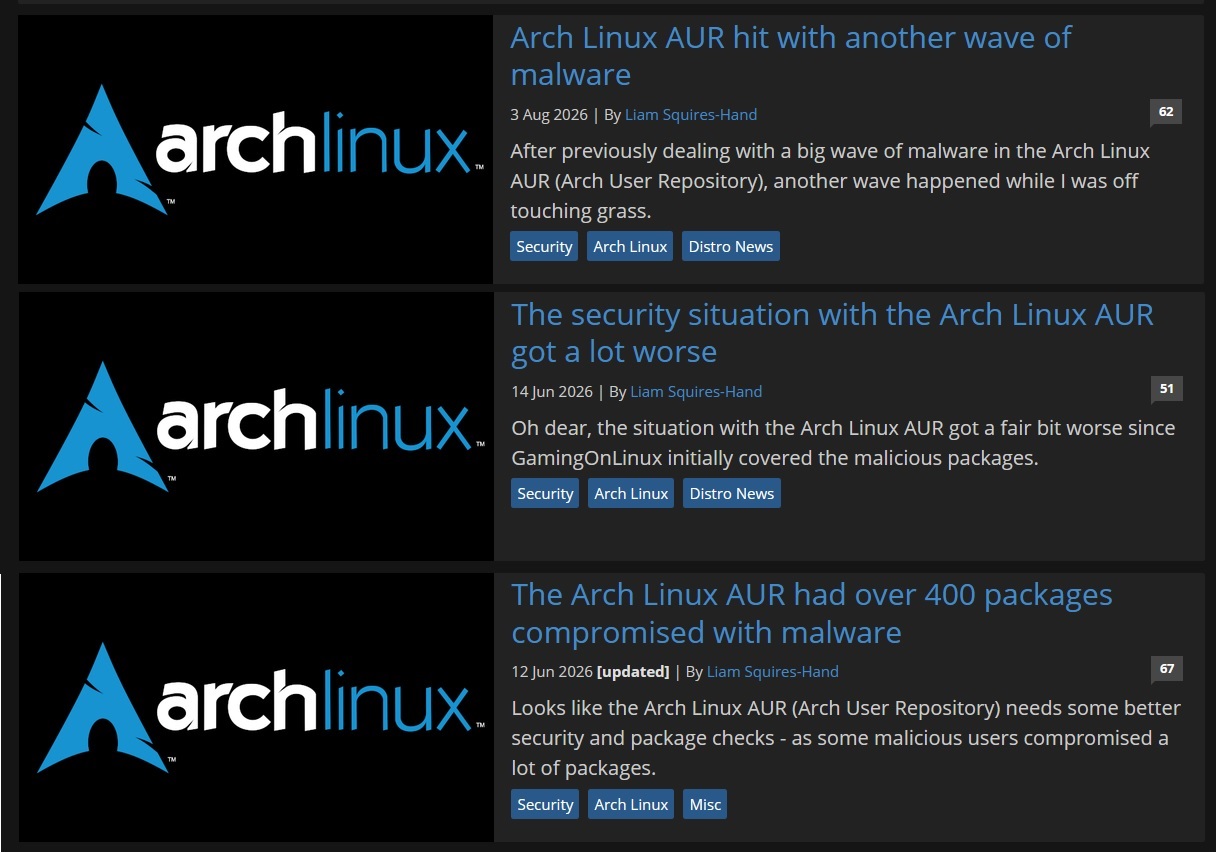
Task: Click author Liam Squires-Hand on the 3 Aug 2026 article
Action: [x=691, y=114]
